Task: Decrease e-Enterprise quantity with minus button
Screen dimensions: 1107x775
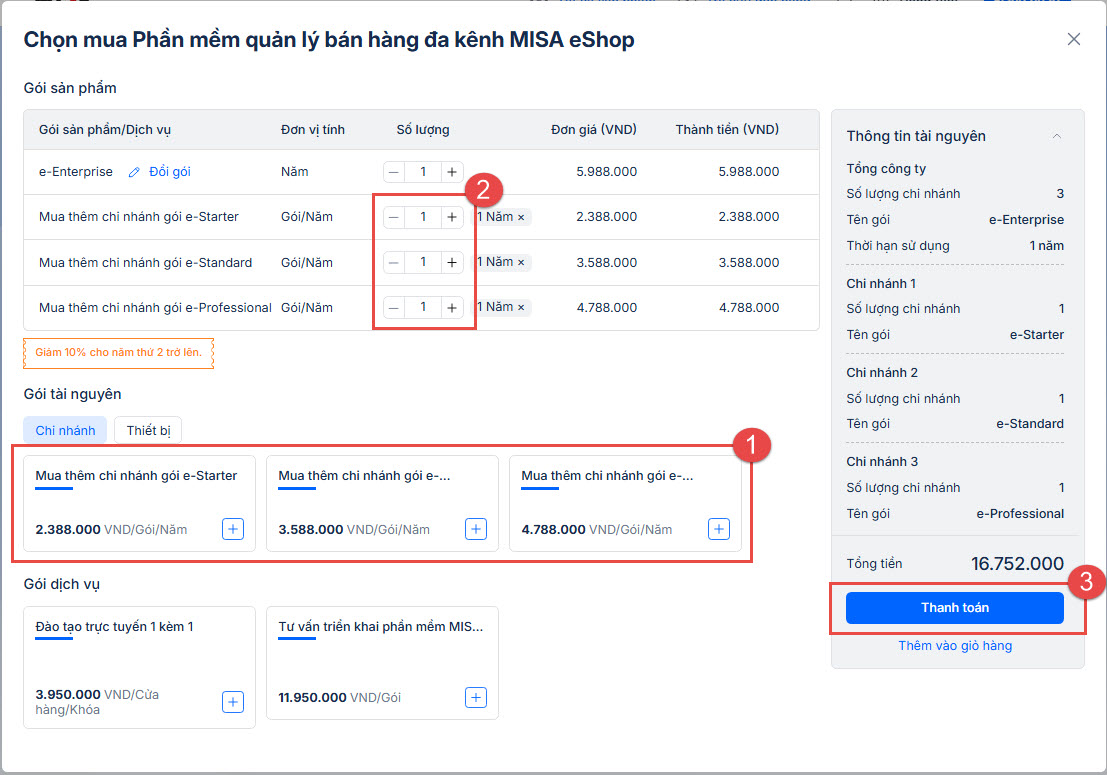Action: click(x=394, y=172)
